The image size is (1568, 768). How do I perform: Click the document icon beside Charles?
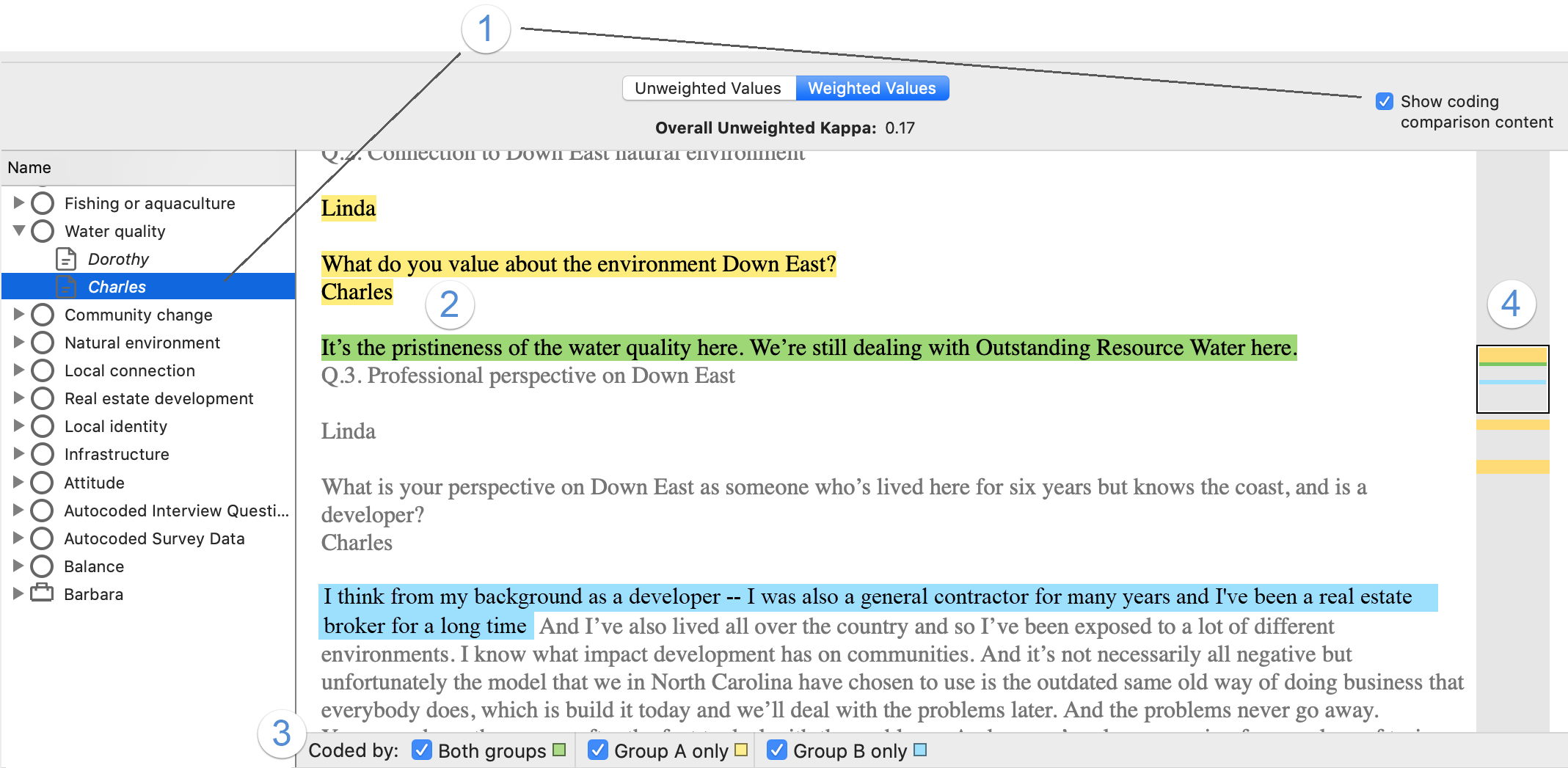[x=68, y=286]
